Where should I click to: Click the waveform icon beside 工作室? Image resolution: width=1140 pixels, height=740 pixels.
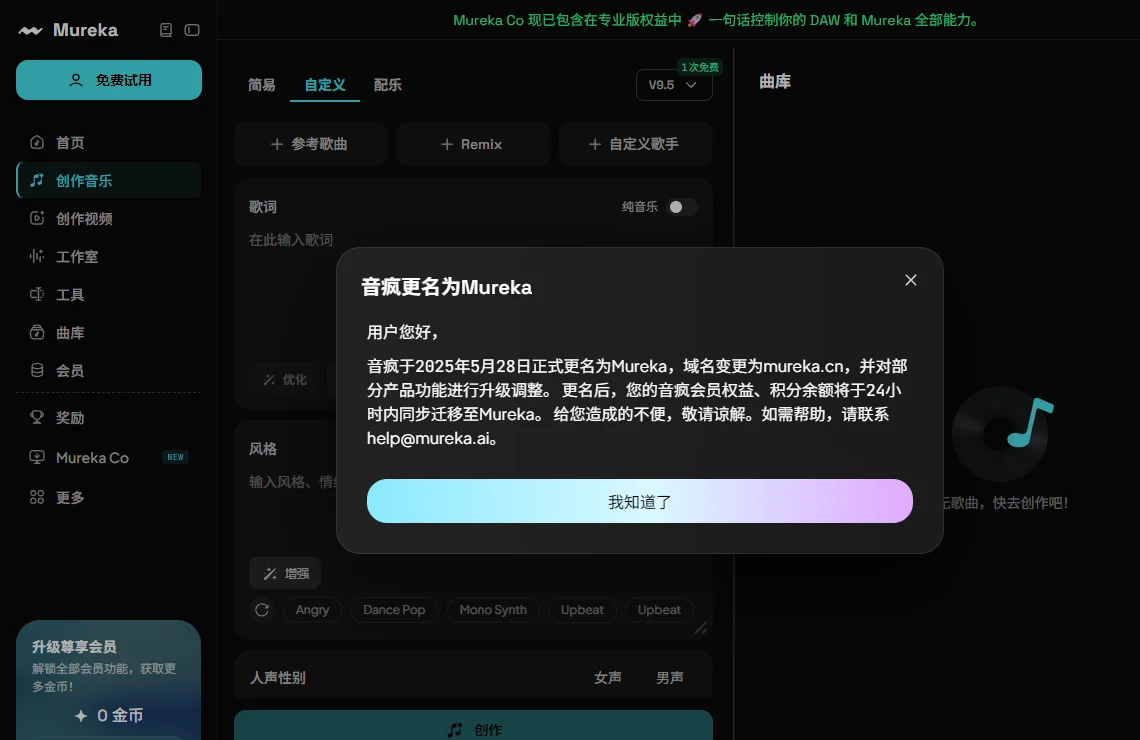(x=37, y=256)
